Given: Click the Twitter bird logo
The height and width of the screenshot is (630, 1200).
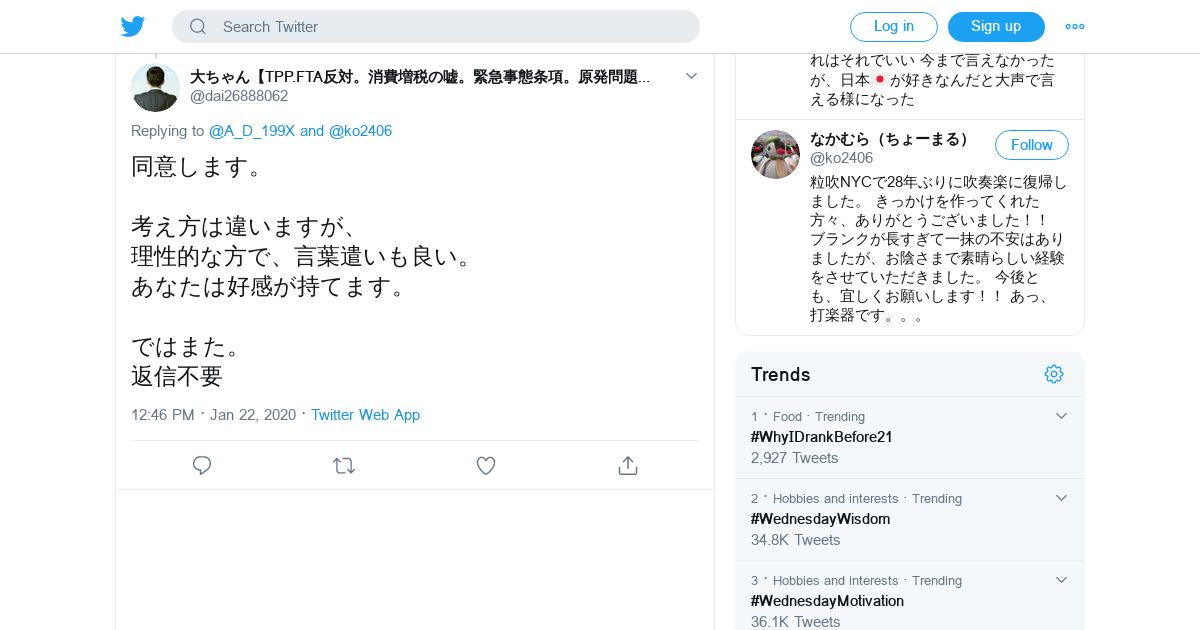Looking at the screenshot, I should 133,27.
